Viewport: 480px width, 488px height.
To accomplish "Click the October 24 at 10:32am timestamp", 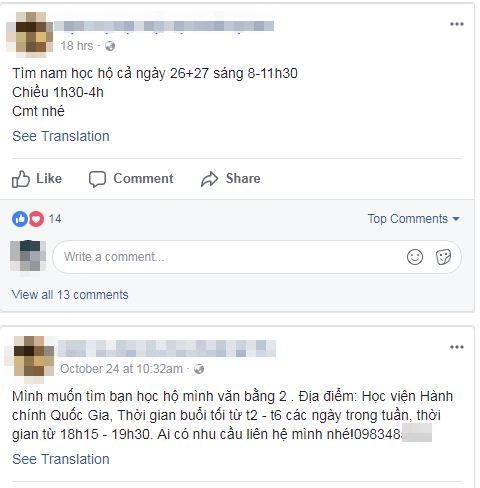I will [x=121, y=369].
